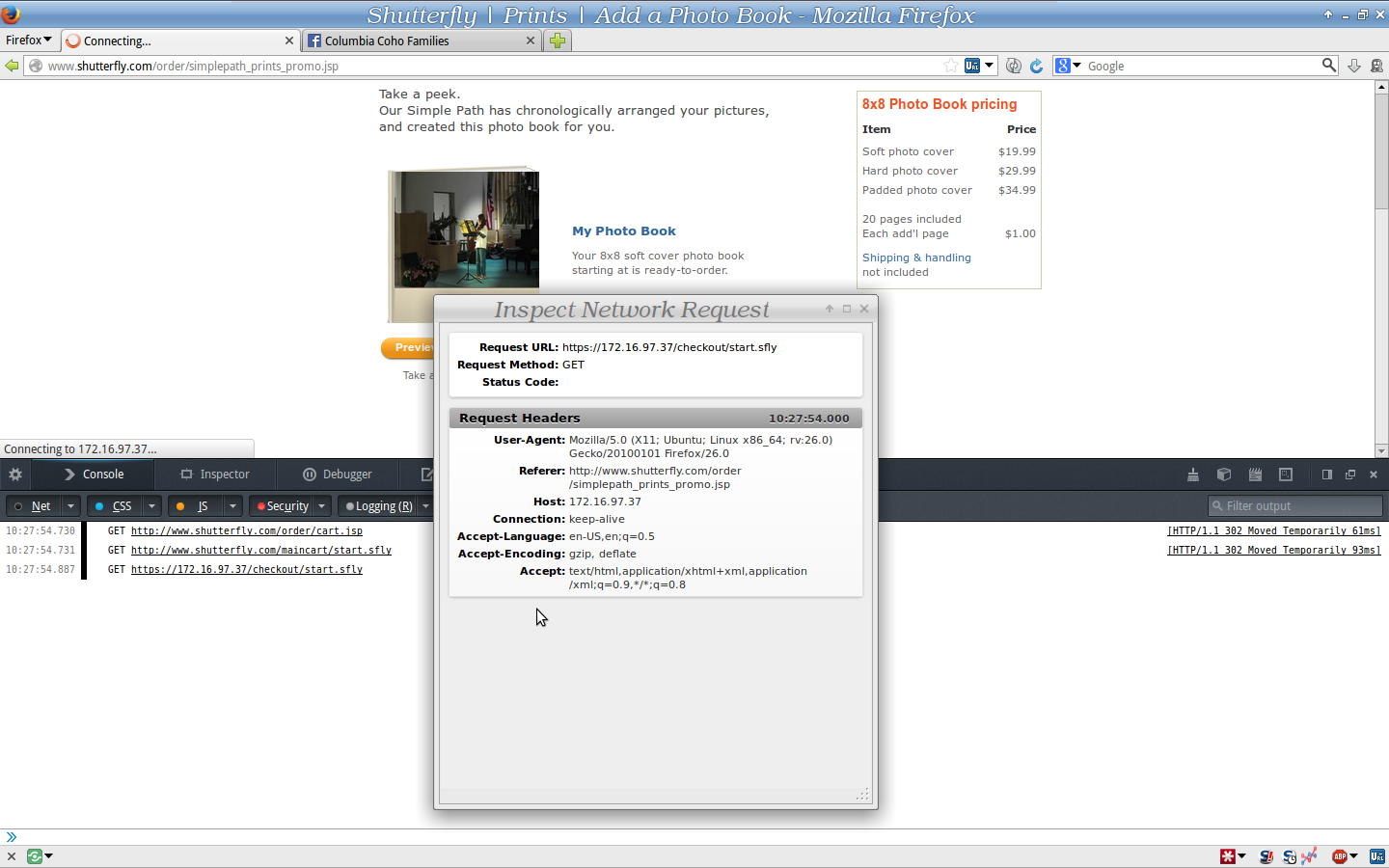This screenshot has width=1389, height=868.
Task: Dock devtools to the side
Action: tap(1326, 474)
